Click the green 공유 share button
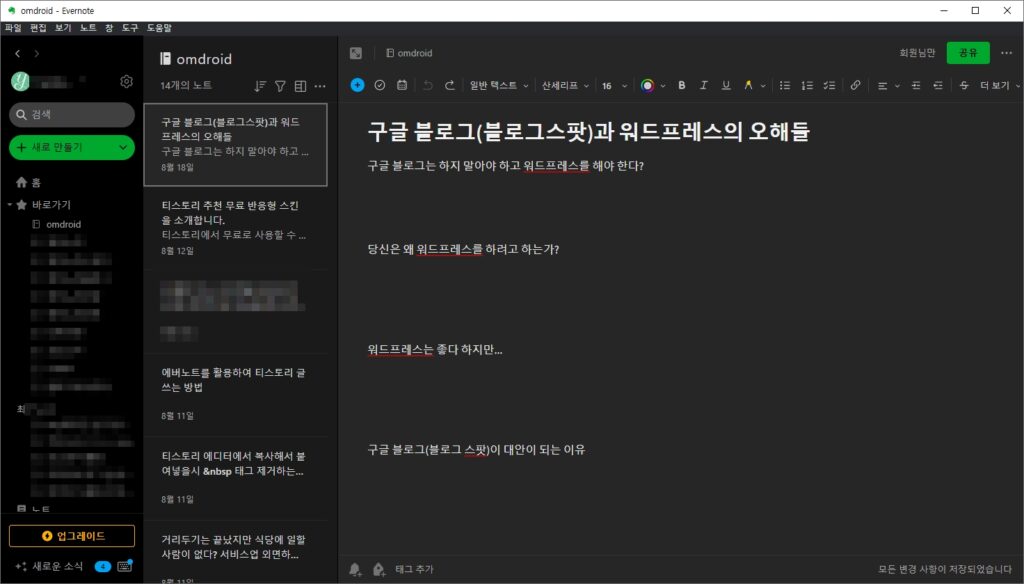This screenshot has width=1024, height=584. point(968,53)
